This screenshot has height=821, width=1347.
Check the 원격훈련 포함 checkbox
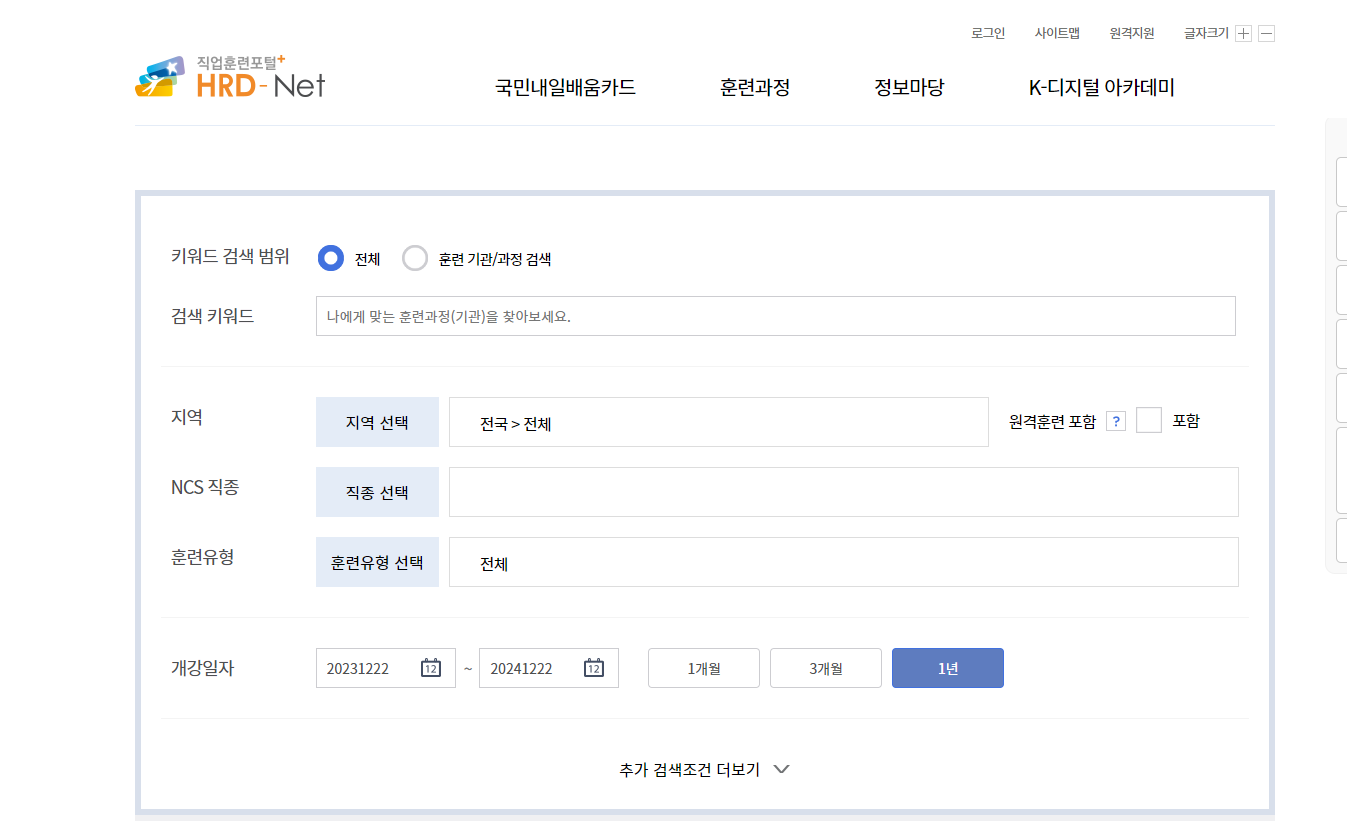[1149, 420]
